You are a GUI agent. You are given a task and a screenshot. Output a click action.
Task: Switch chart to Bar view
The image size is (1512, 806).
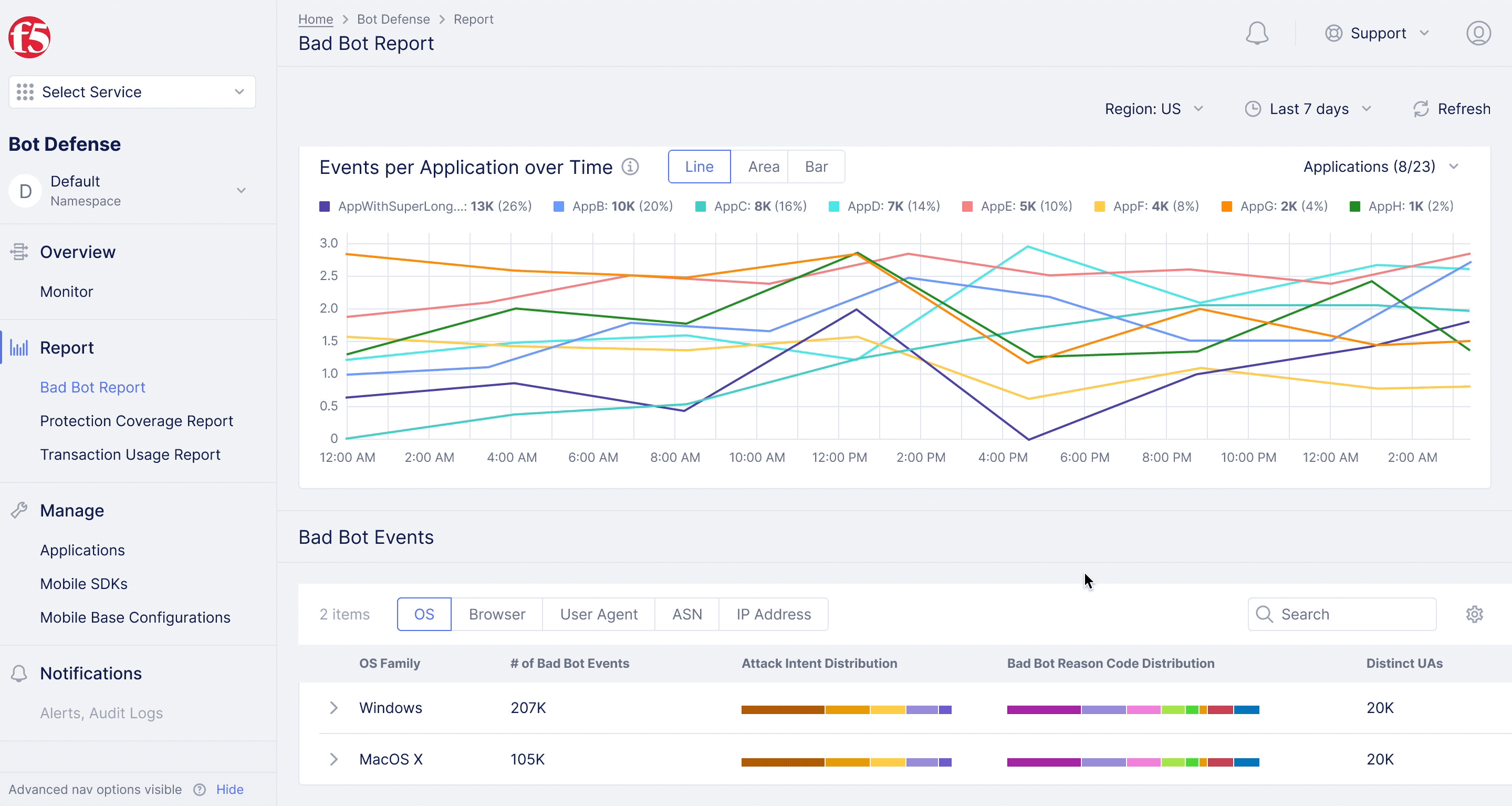[x=816, y=167]
